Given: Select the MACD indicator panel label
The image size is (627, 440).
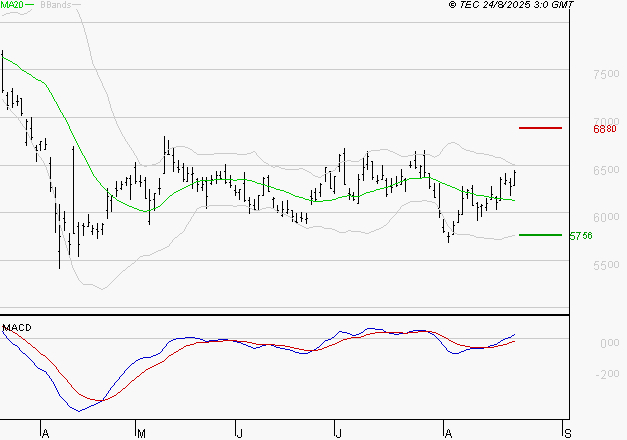Looking at the screenshot, I should click(17, 328).
